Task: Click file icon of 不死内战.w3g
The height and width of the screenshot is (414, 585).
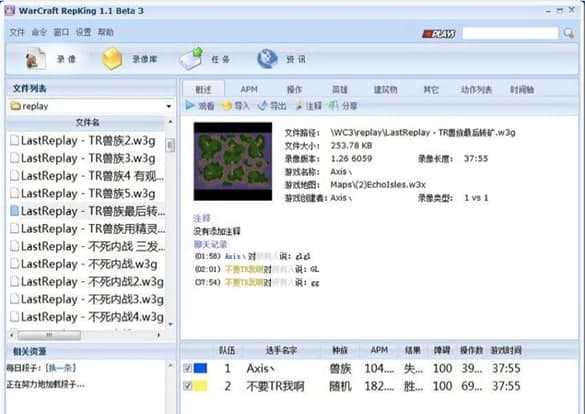Action: [14, 264]
